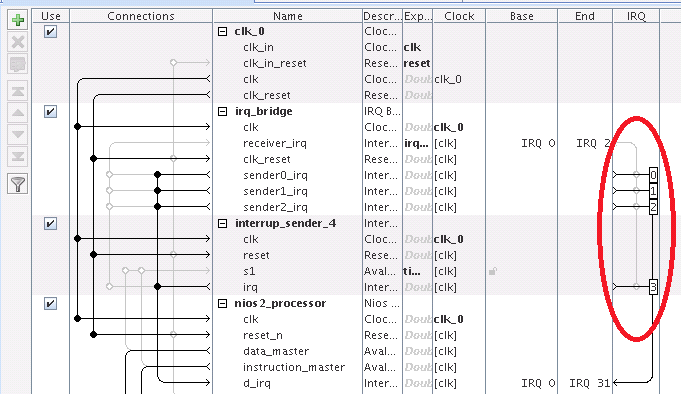Collapse the clk_0 tree node
The width and height of the screenshot is (682, 397).
coord(222,31)
